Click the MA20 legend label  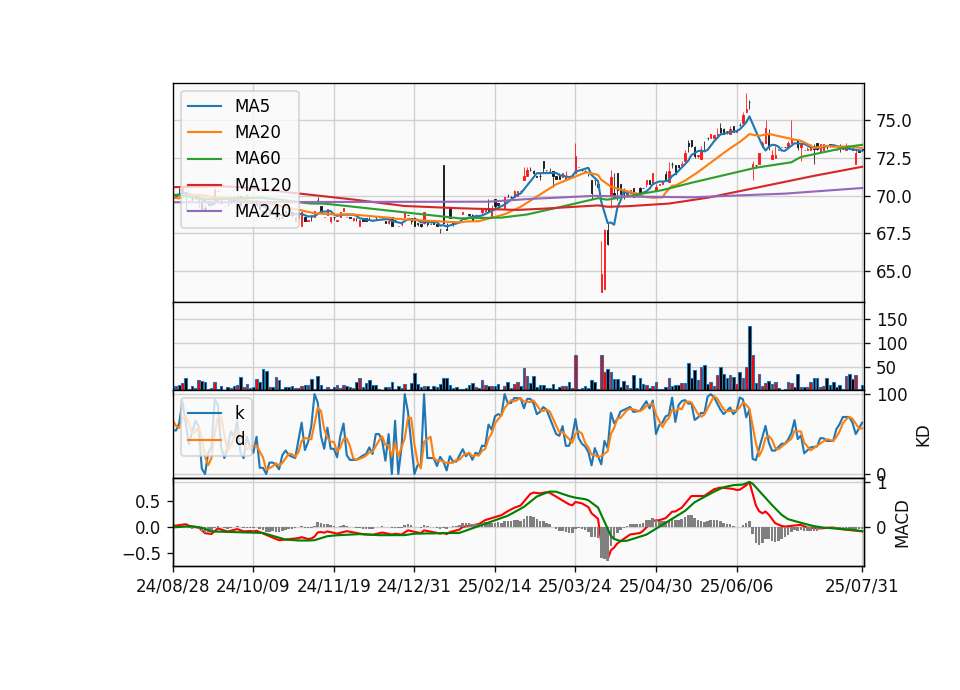257,132
